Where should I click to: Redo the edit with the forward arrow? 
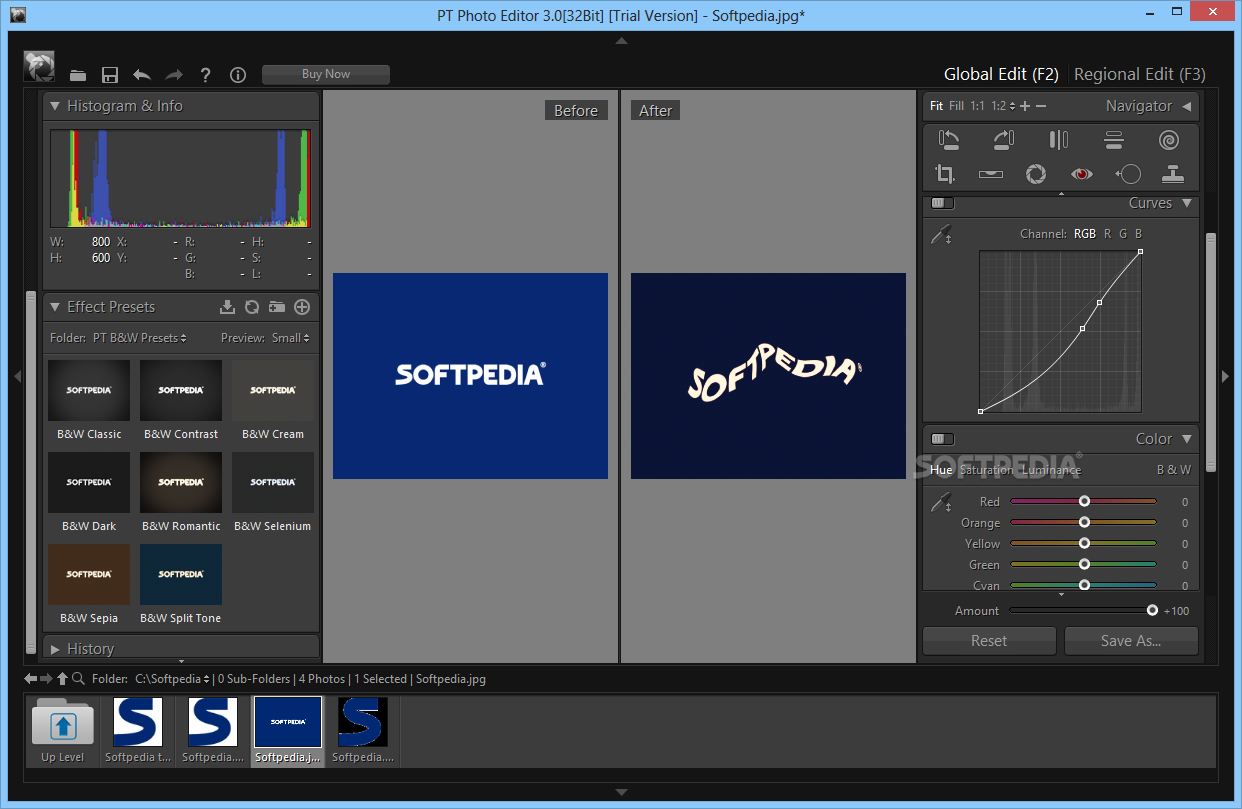(174, 75)
